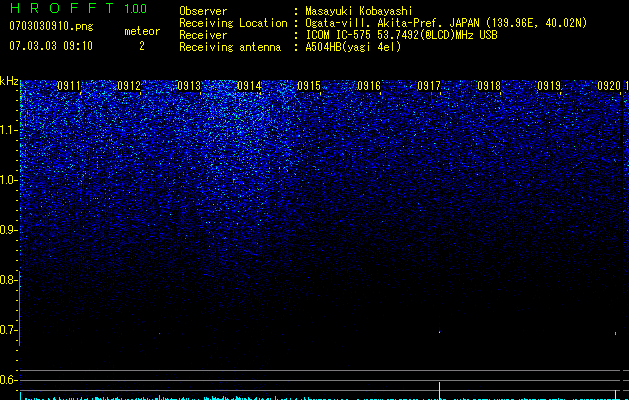Viewport: 629px width, 400px height.
Task: Click the cyan echo dot below 0920
Action: [x=616, y=333]
